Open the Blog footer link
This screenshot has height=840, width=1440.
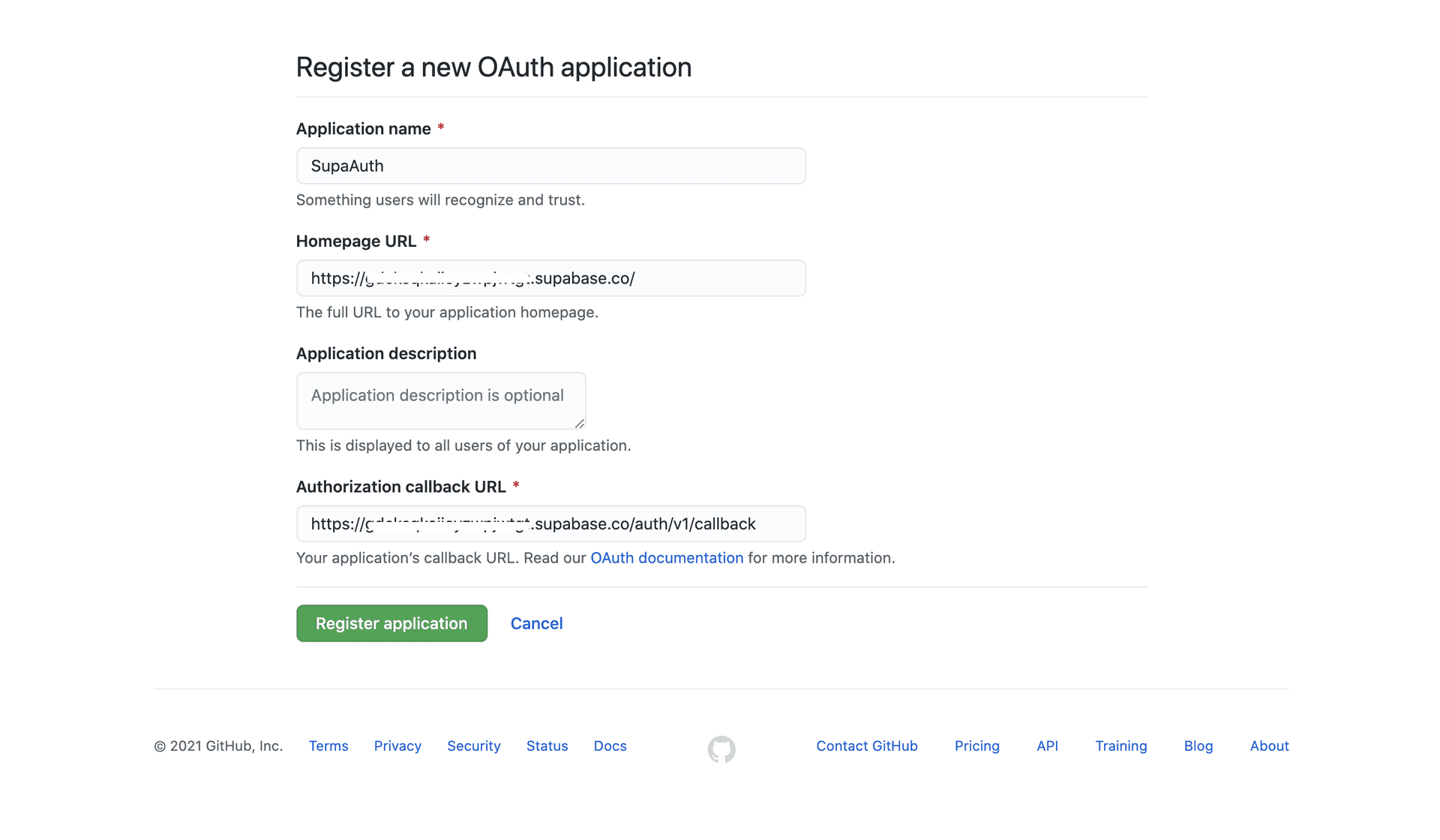1198,746
